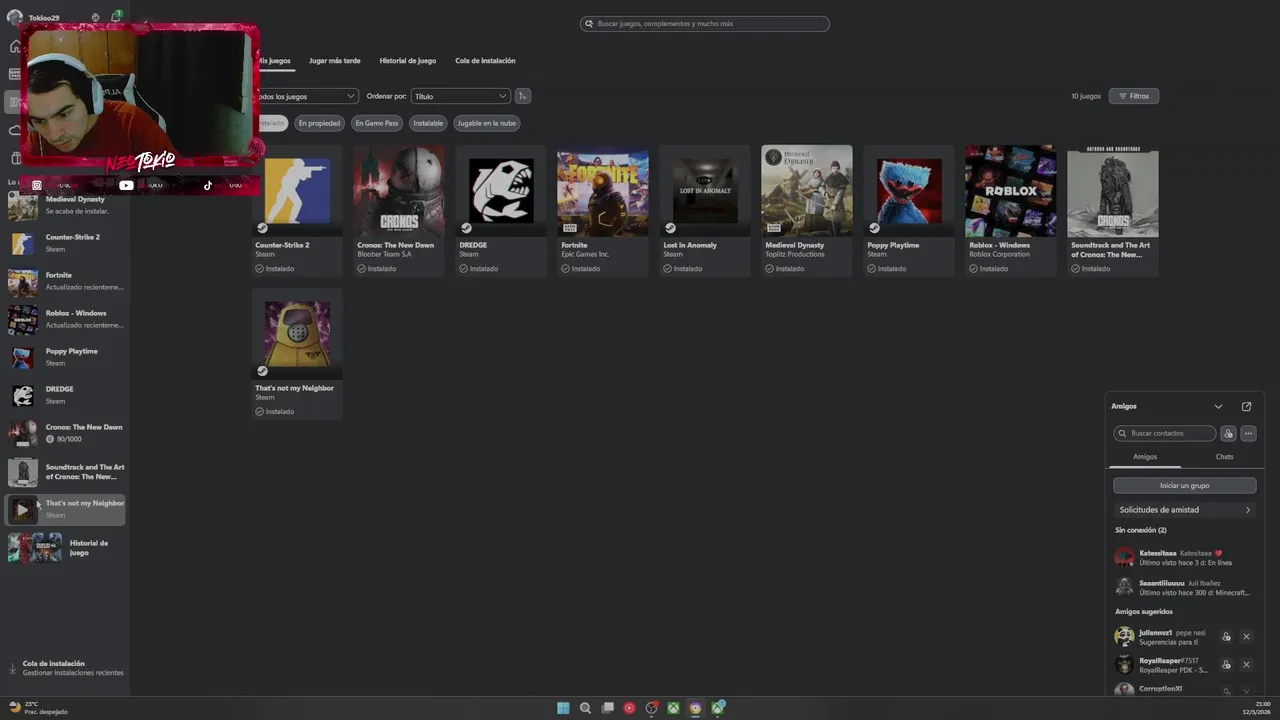Click Iniciar un grupo button

coord(1185,485)
